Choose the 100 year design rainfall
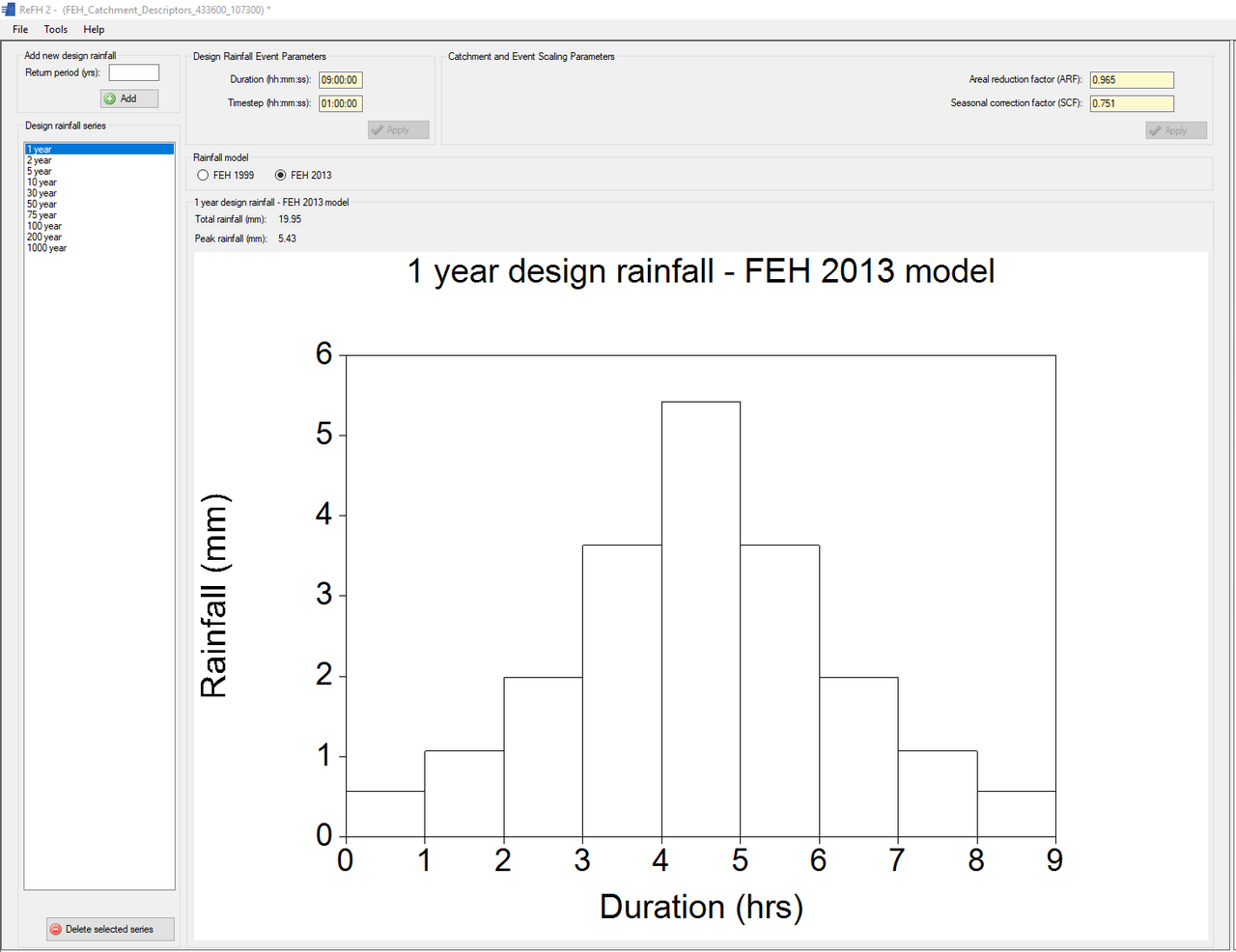This screenshot has height=952, width=1236. pyautogui.click(x=44, y=226)
